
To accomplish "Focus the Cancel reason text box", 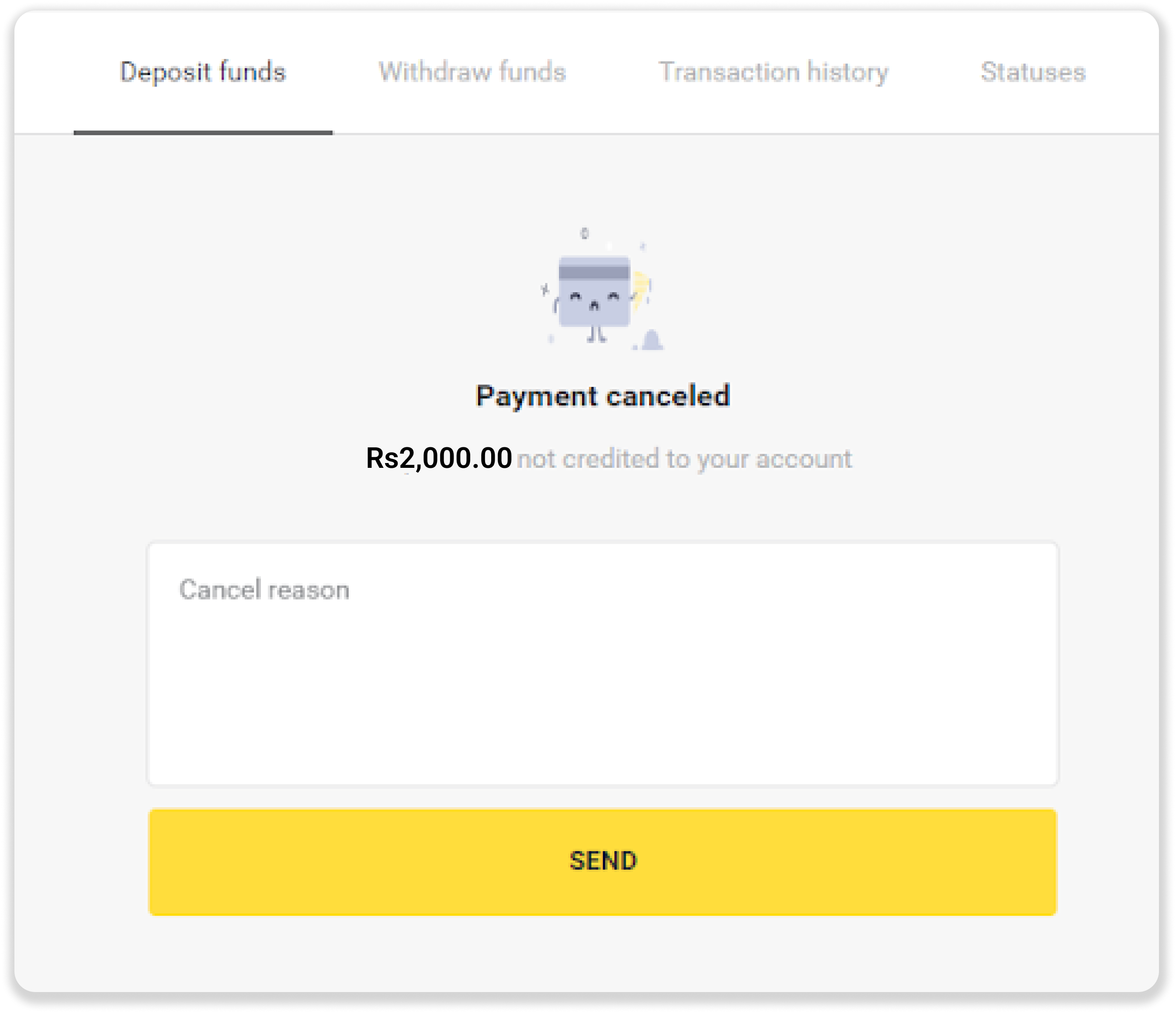I will pos(603,664).
